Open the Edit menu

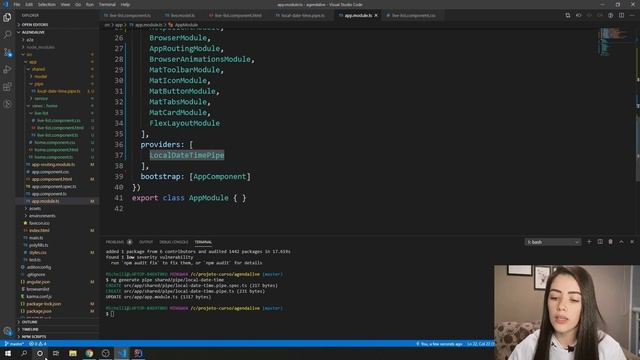pos(29,4)
